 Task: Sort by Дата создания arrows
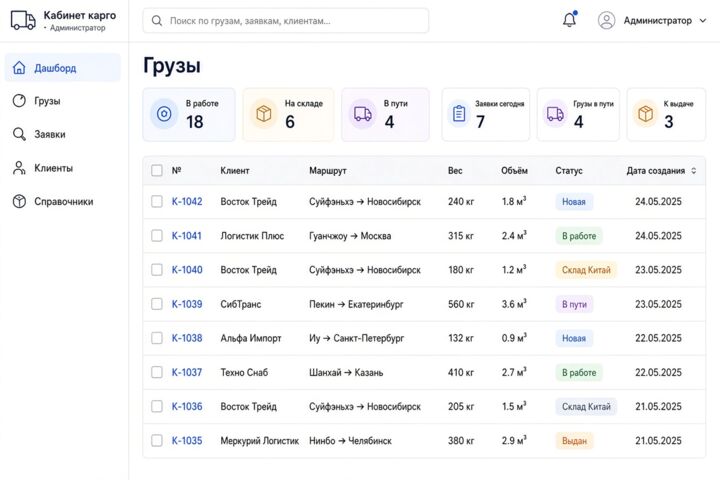[693, 170]
